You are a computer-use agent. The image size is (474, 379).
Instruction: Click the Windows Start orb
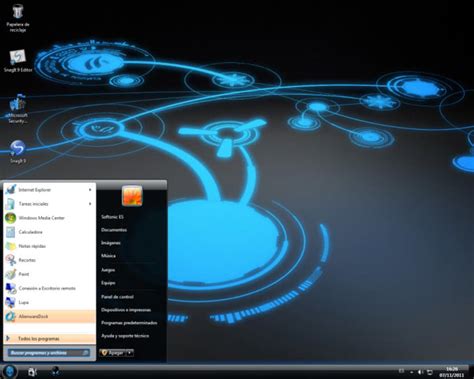9,371
